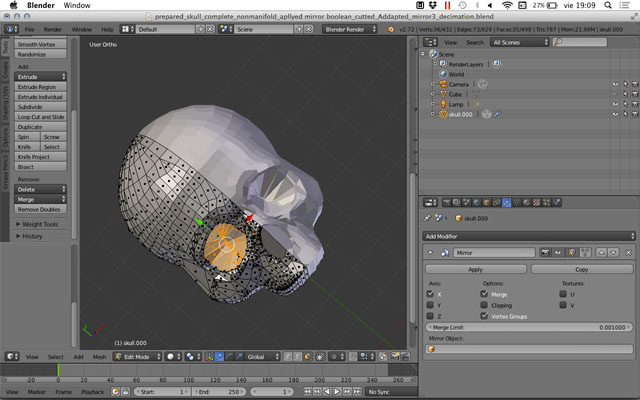Open the Merge dropdown in tool shelf
Screen dimensions: 640x400
[x=40, y=200]
